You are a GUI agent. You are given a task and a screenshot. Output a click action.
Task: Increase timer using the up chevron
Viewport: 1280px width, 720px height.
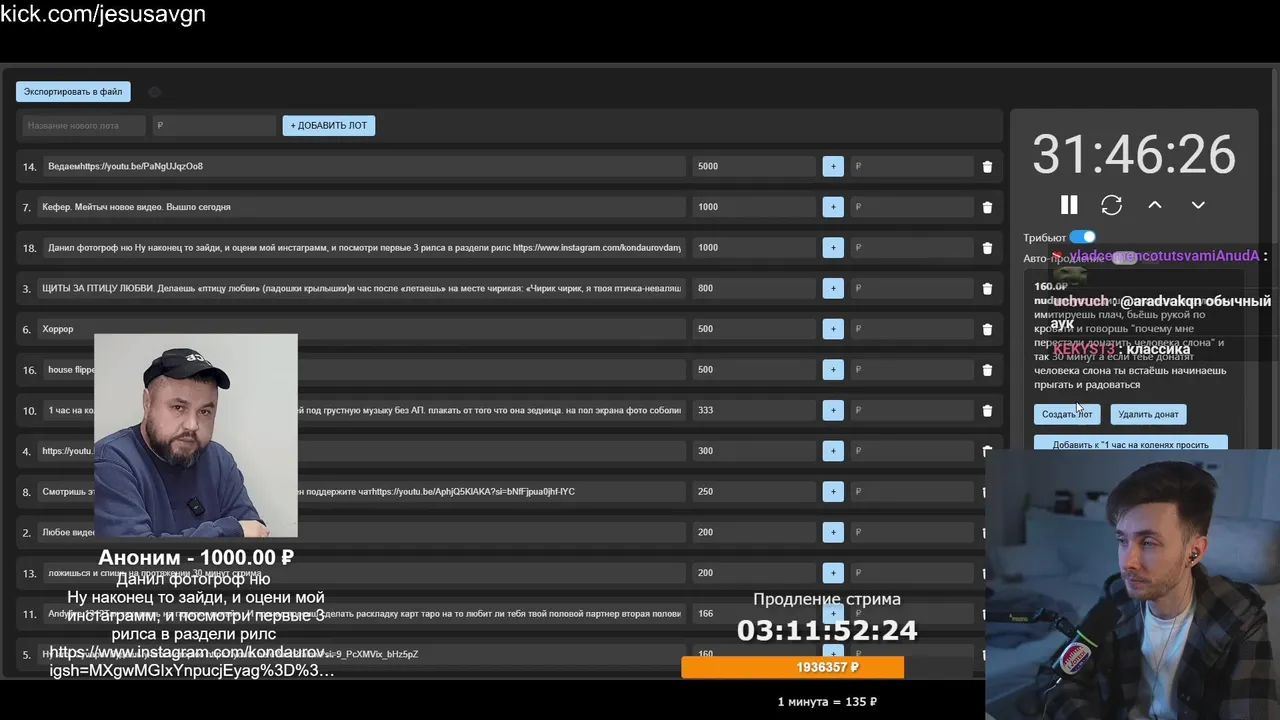(1155, 205)
